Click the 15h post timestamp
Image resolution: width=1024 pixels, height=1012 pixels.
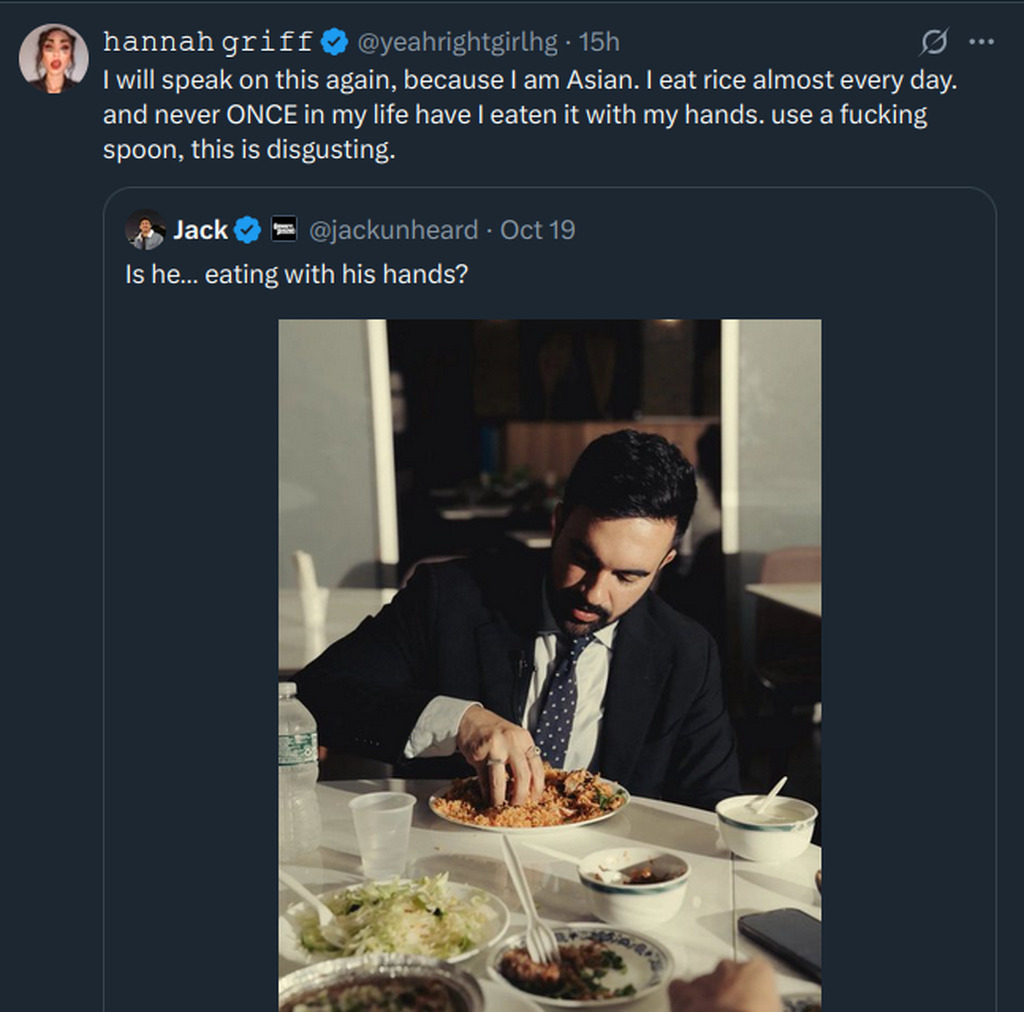pyautogui.click(x=600, y=42)
